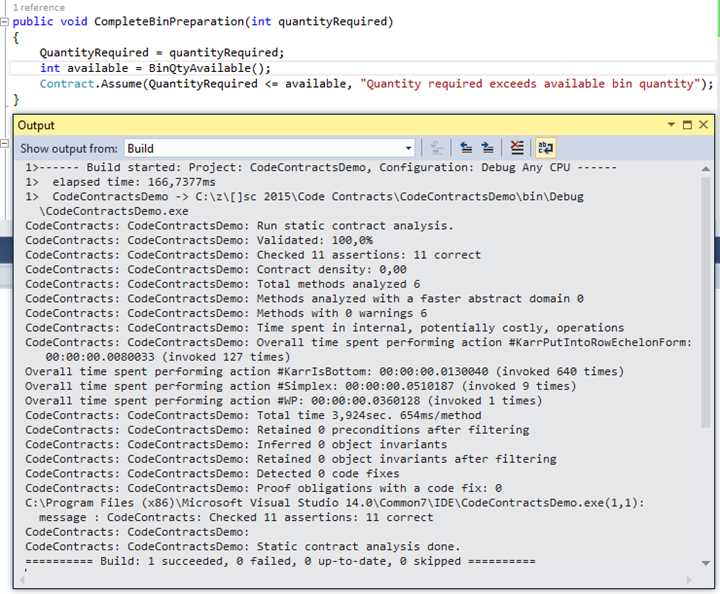Click the Contract.Assume code line
The height and width of the screenshot is (594, 720).
376,84
